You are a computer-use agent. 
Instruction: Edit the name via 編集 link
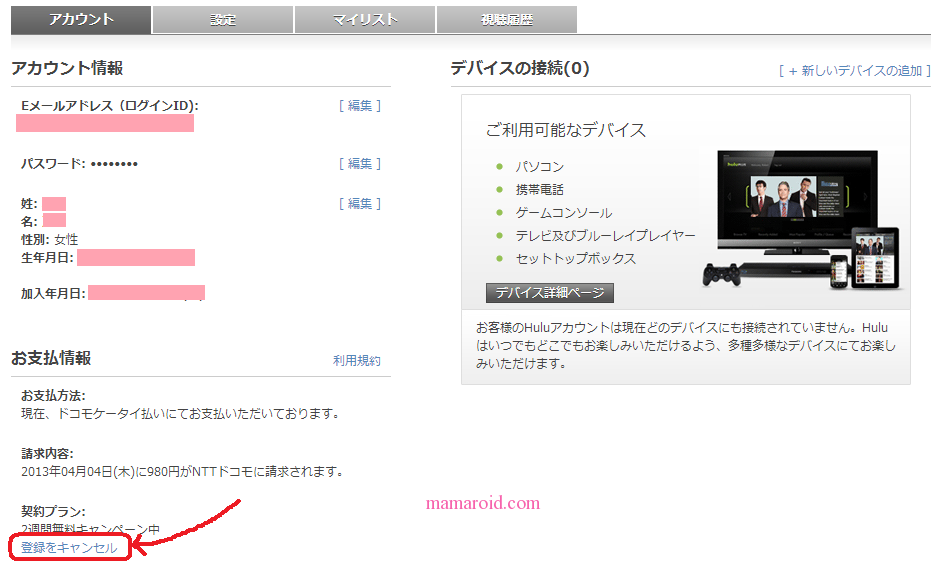click(x=360, y=204)
